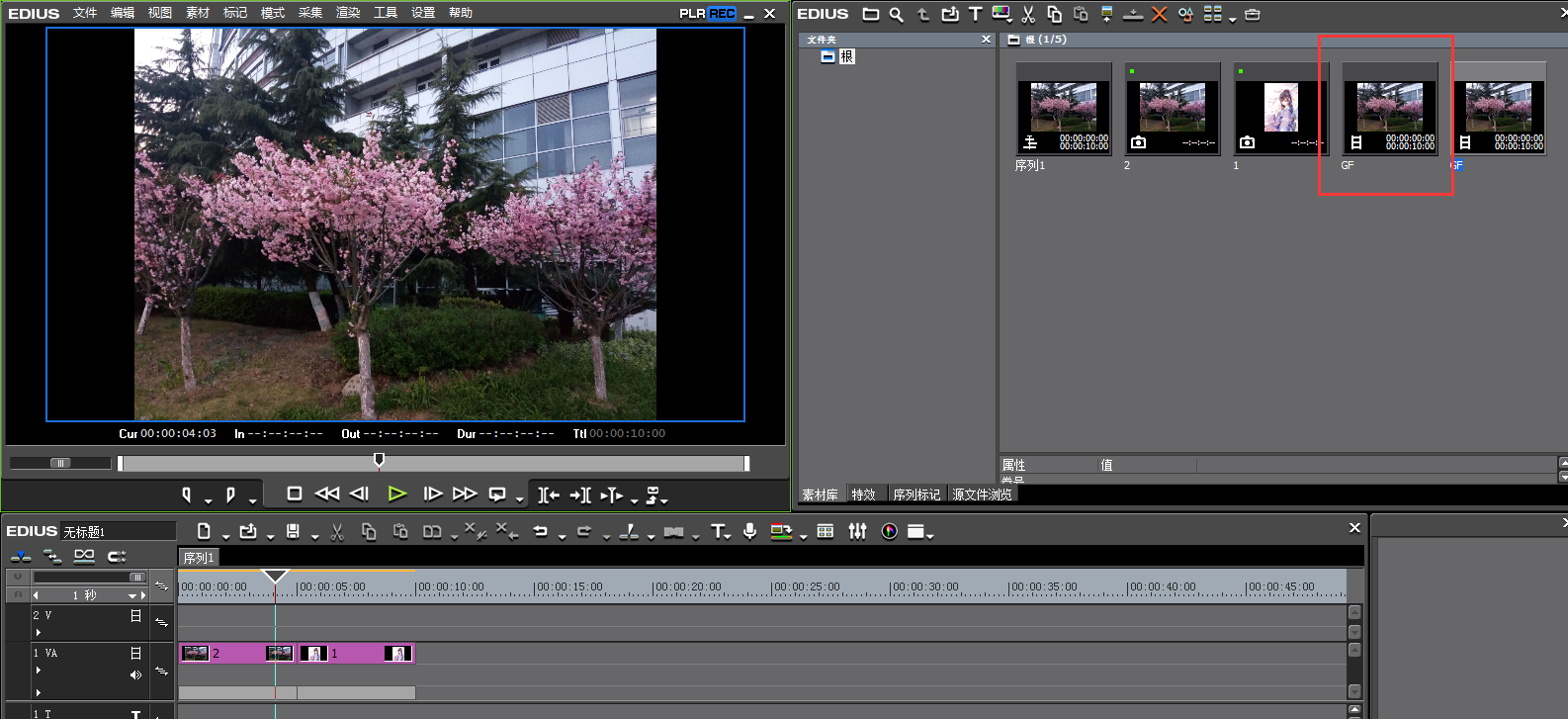The width and height of the screenshot is (1568, 719).
Task: Delete selected clip with orange X icon
Action: [x=1160, y=14]
